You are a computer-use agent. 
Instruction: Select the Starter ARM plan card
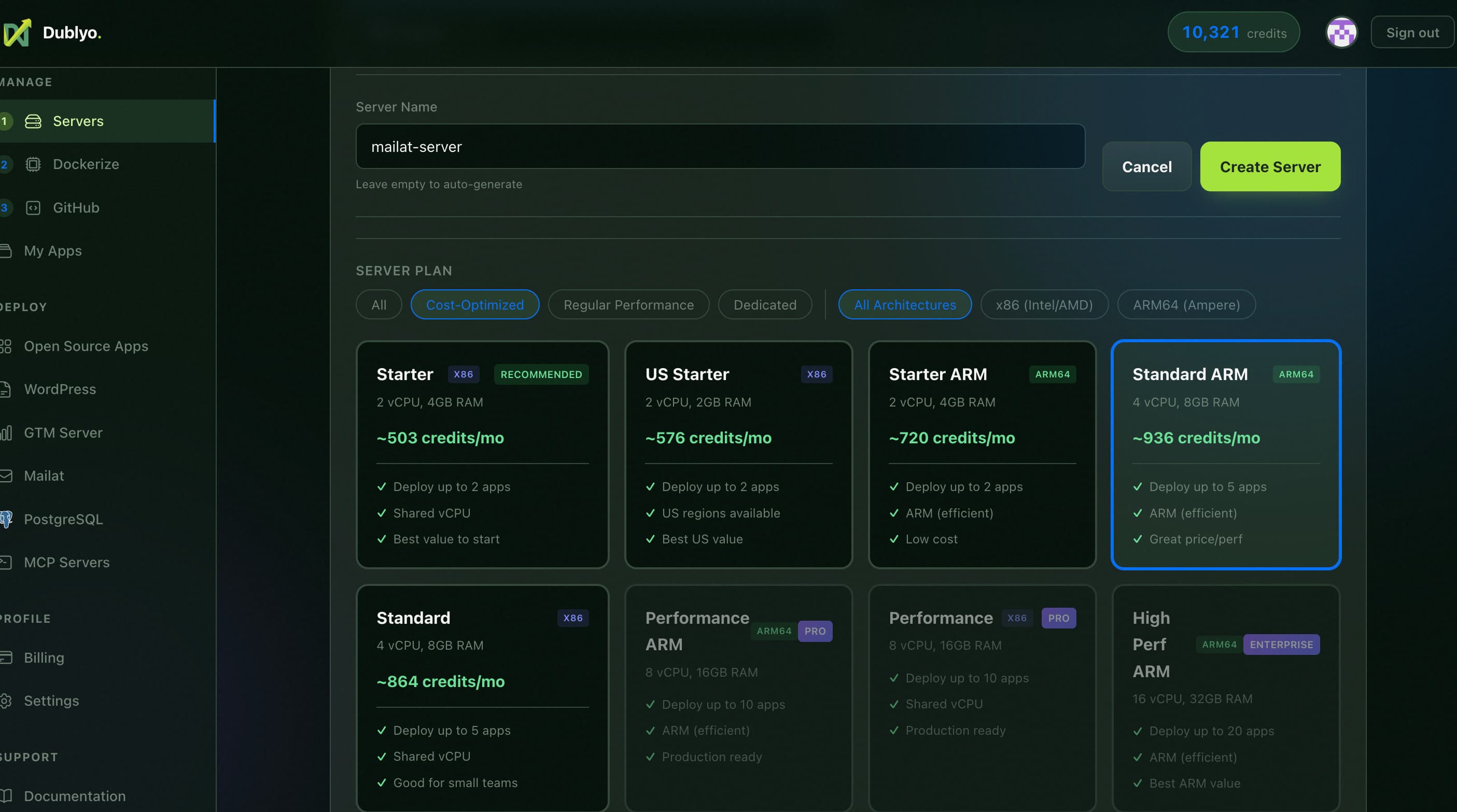tap(982, 455)
